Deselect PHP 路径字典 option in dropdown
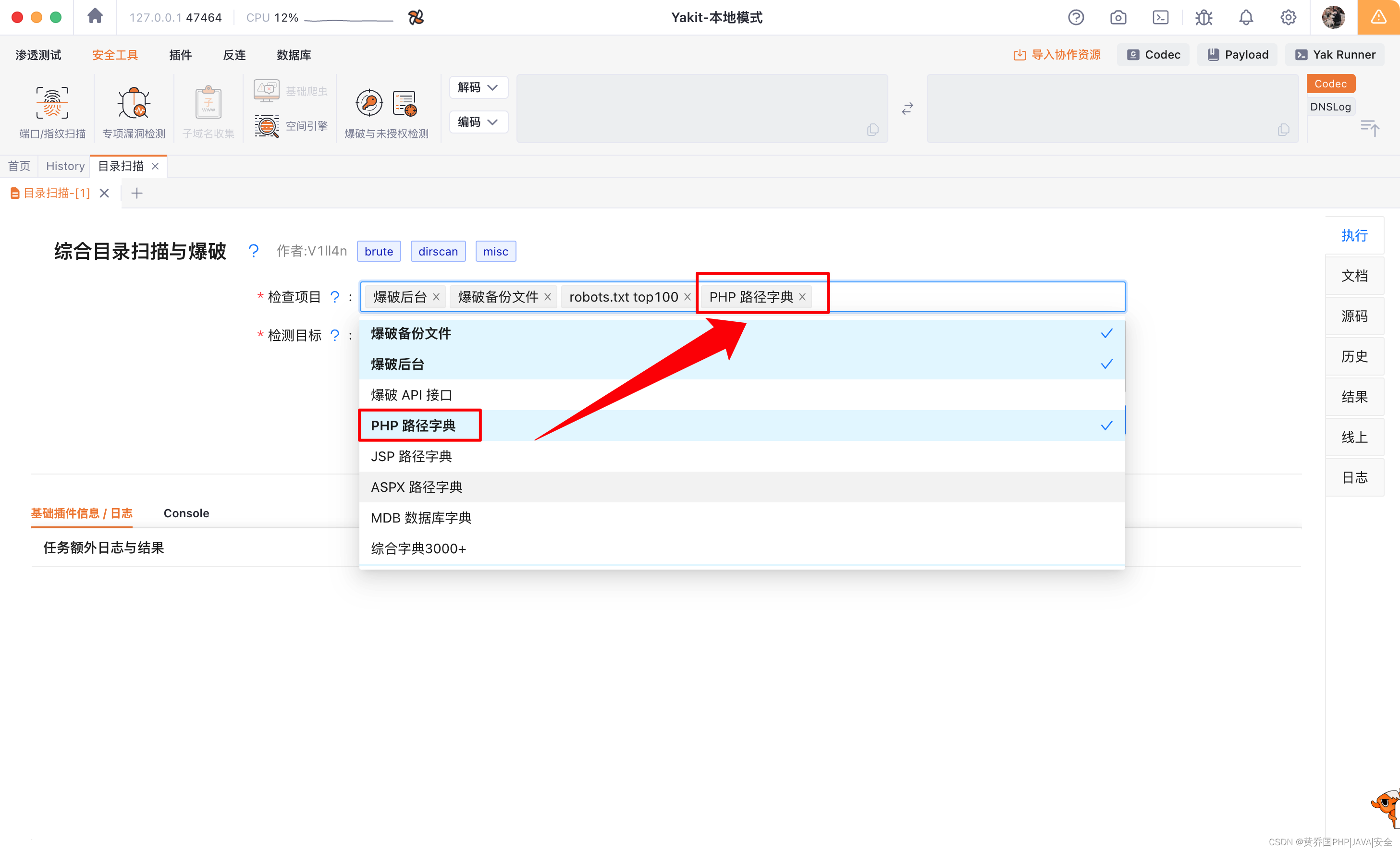 point(742,426)
